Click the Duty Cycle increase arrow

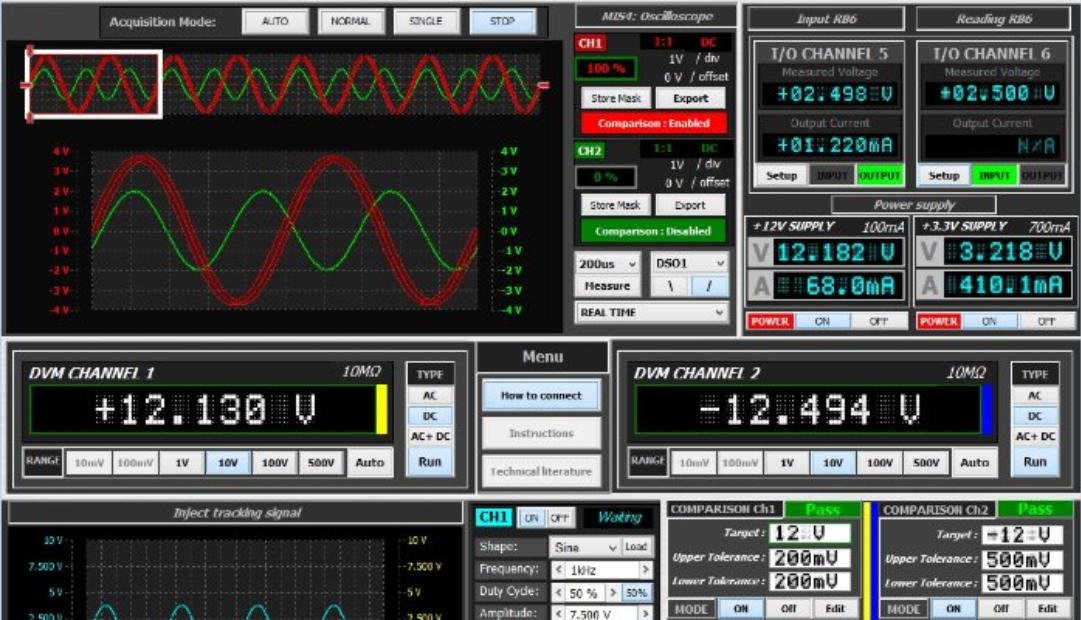click(613, 593)
